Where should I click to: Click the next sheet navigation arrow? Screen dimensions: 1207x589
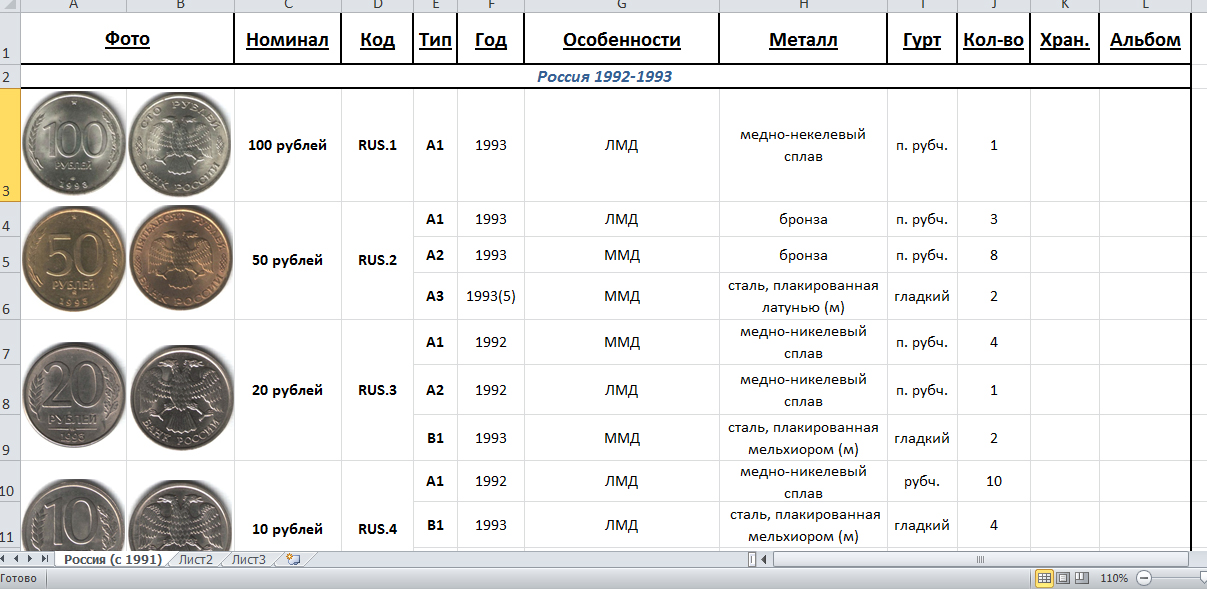coord(32,559)
